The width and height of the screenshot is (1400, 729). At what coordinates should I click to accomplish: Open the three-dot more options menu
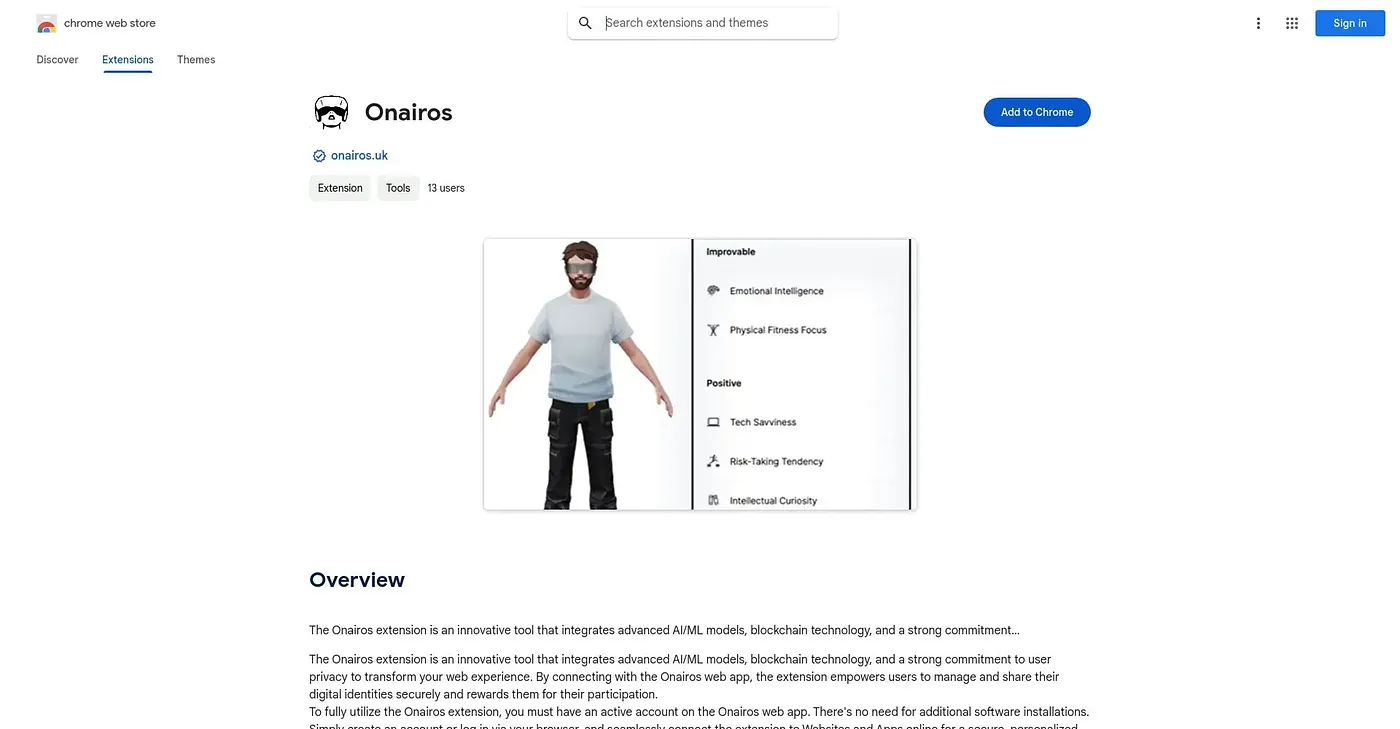pyautogui.click(x=1258, y=23)
